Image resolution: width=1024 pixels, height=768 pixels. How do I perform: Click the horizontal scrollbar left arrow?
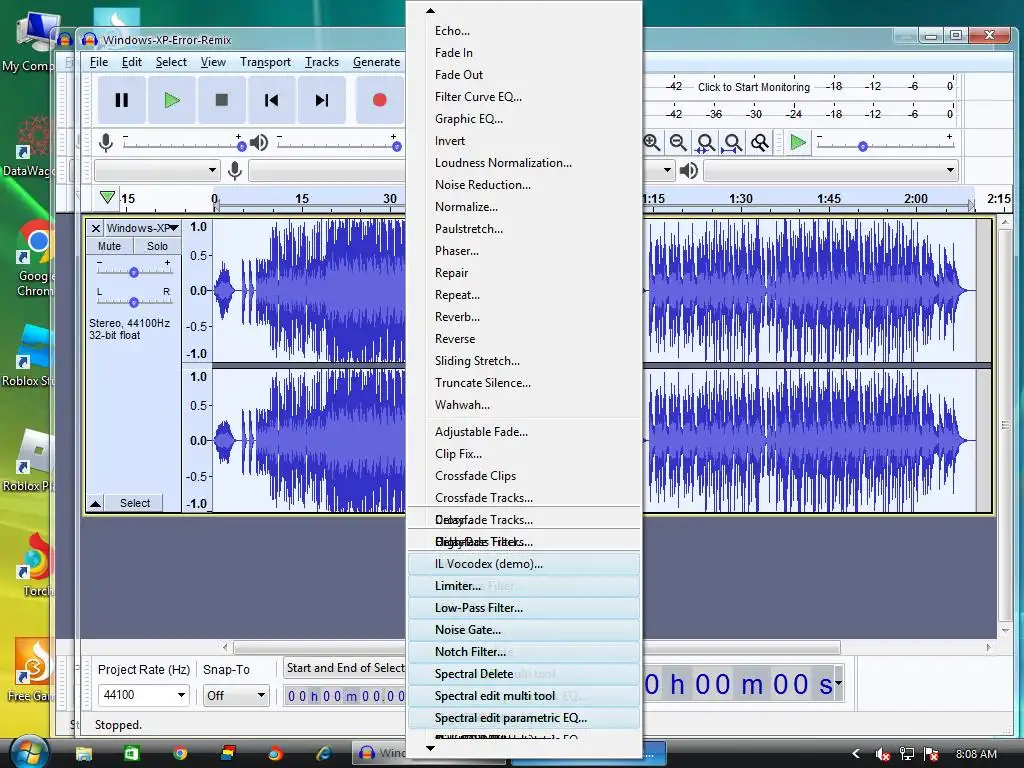point(225,647)
